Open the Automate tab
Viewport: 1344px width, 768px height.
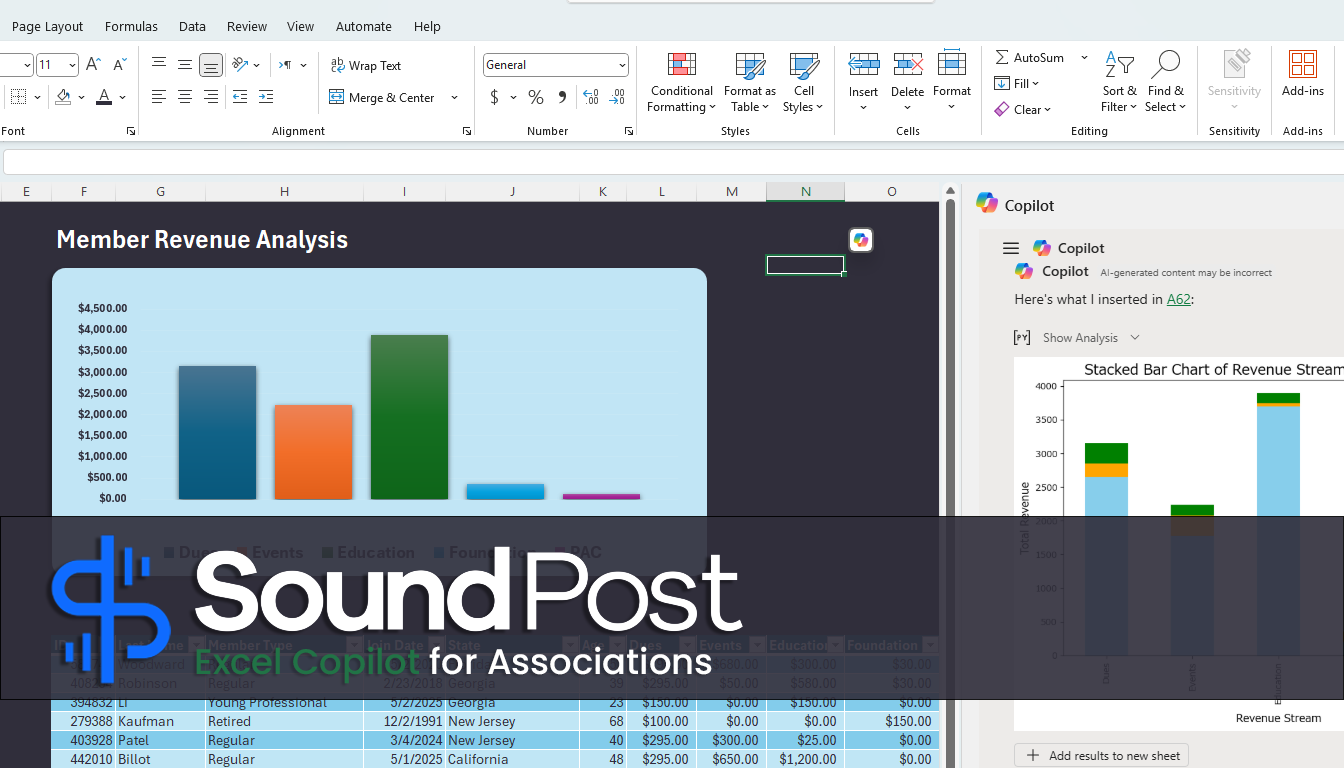point(364,26)
